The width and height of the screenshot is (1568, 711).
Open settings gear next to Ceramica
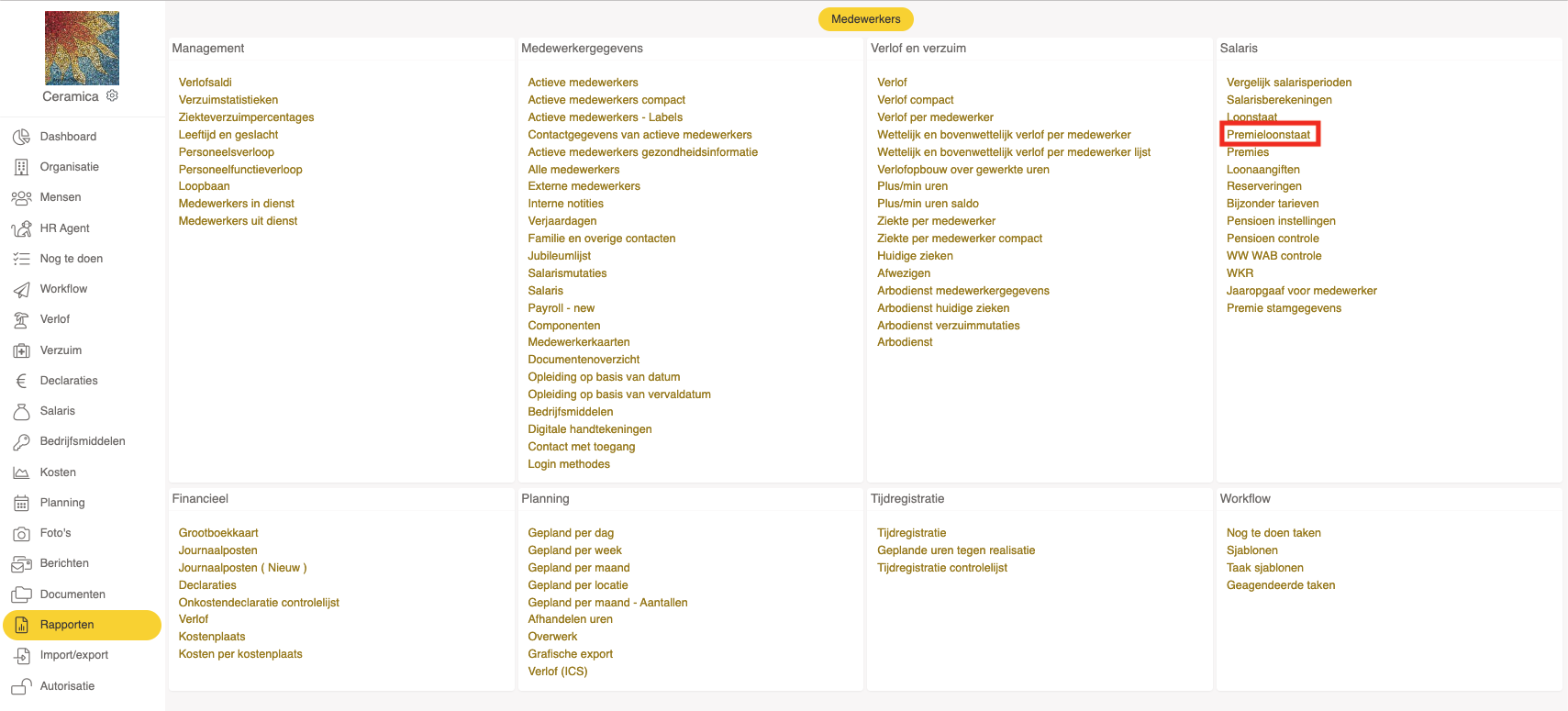tap(112, 95)
